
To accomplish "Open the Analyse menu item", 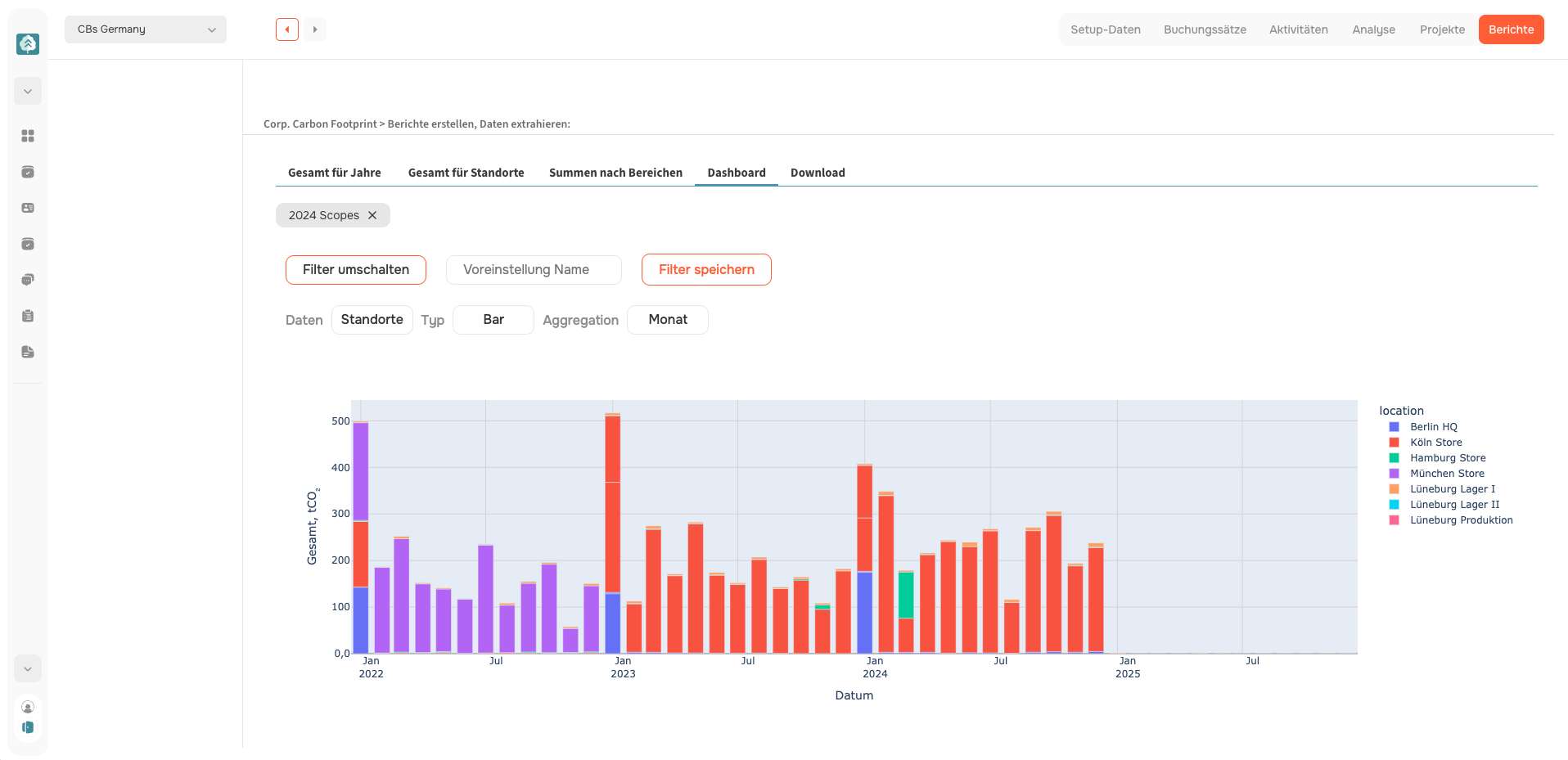I will pyautogui.click(x=1373, y=29).
